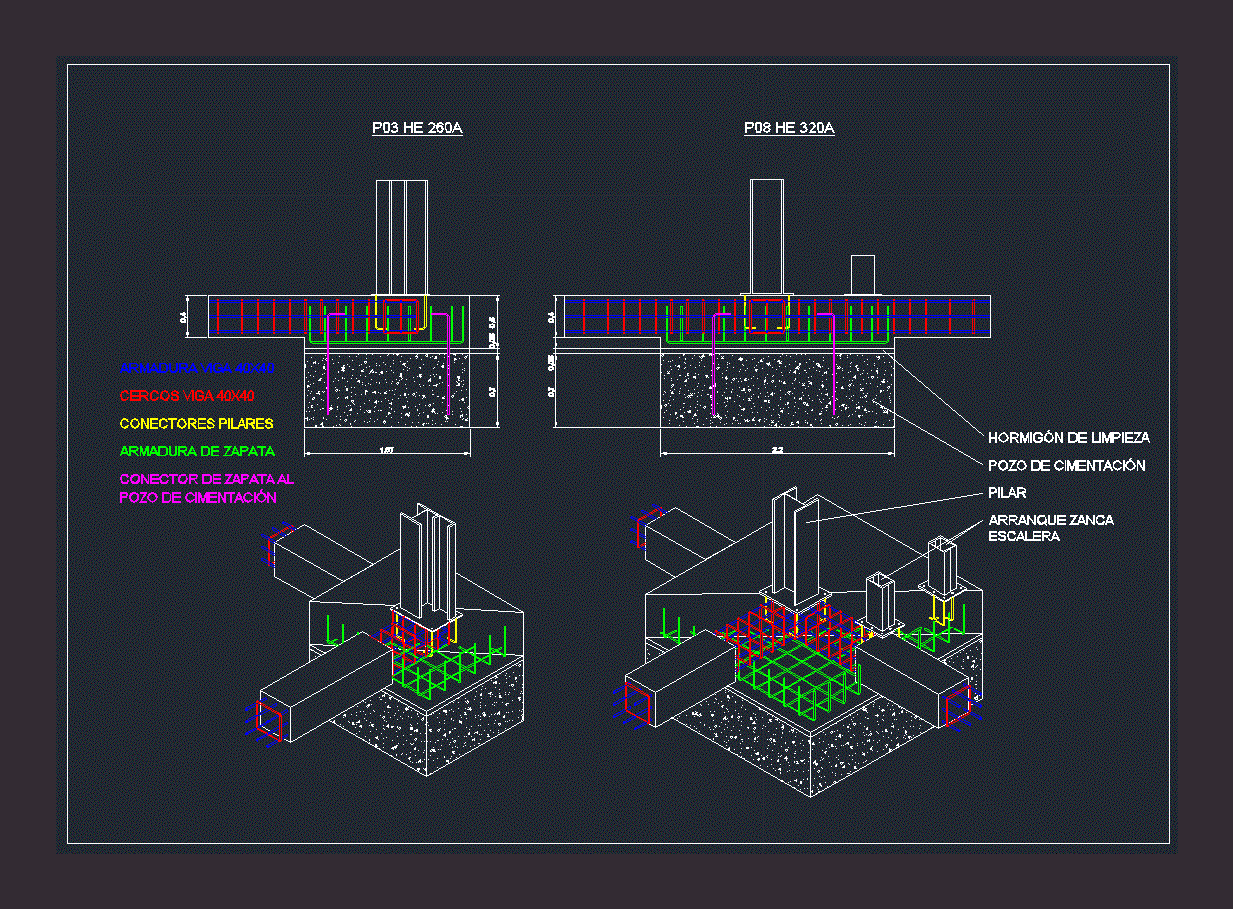This screenshot has width=1233, height=909.
Task: Pick the tall steel column in P08 section
Action: point(766,235)
